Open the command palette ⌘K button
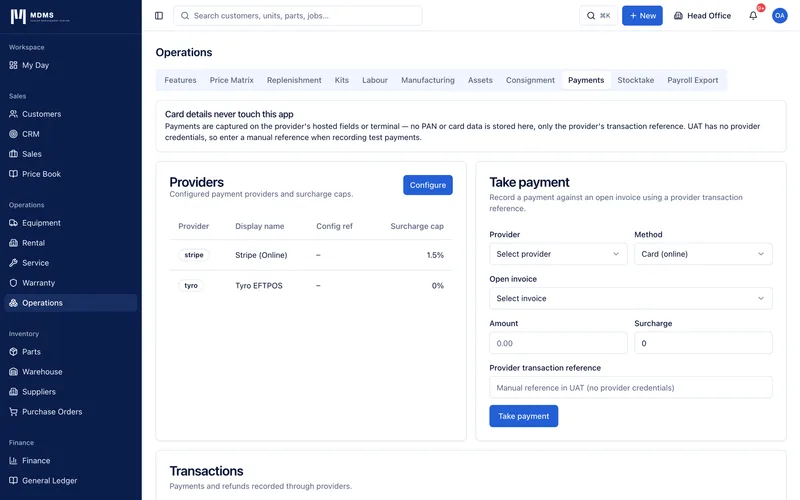 point(598,16)
